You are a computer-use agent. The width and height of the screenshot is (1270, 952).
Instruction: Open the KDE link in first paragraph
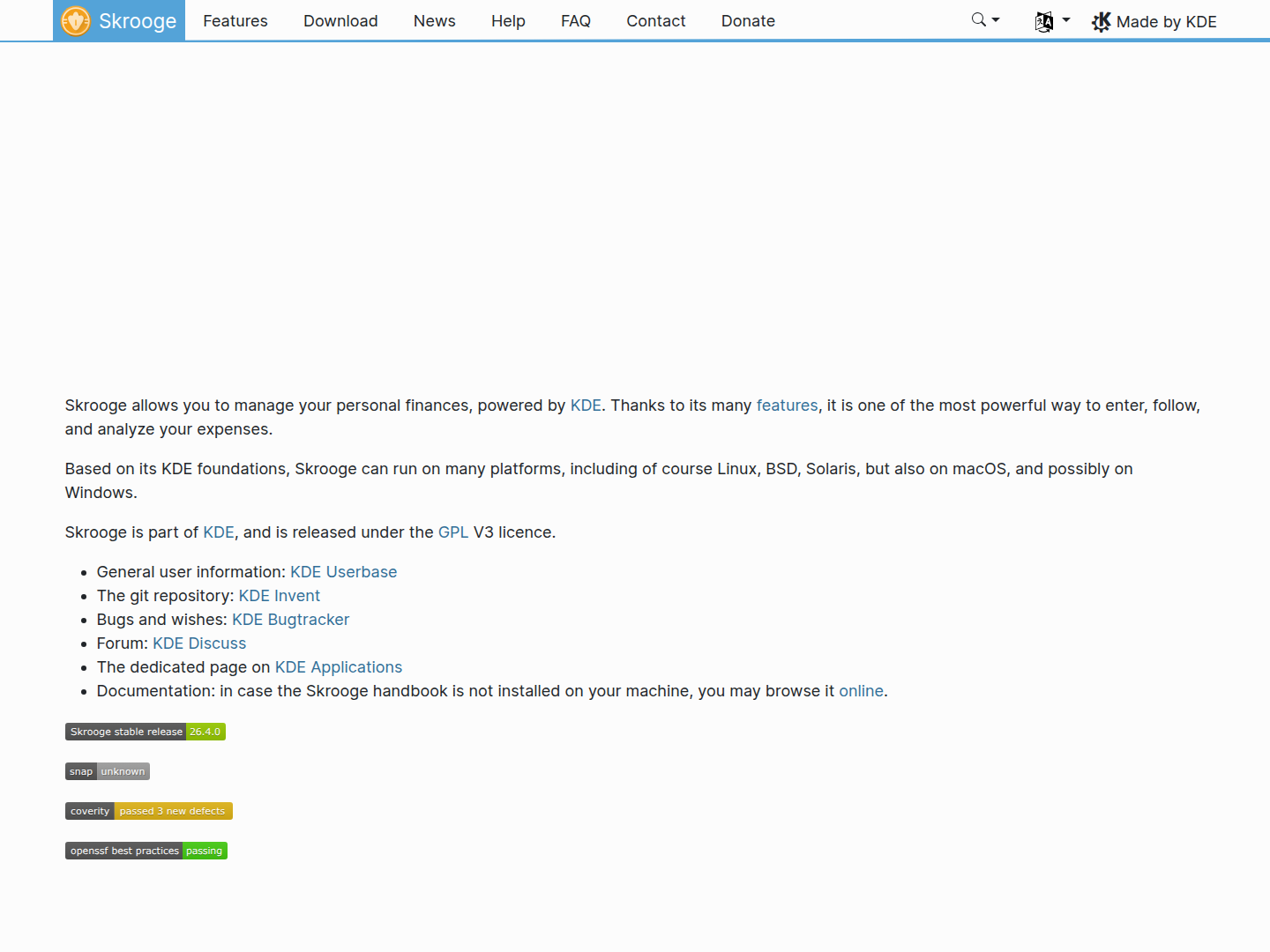pyautogui.click(x=586, y=405)
